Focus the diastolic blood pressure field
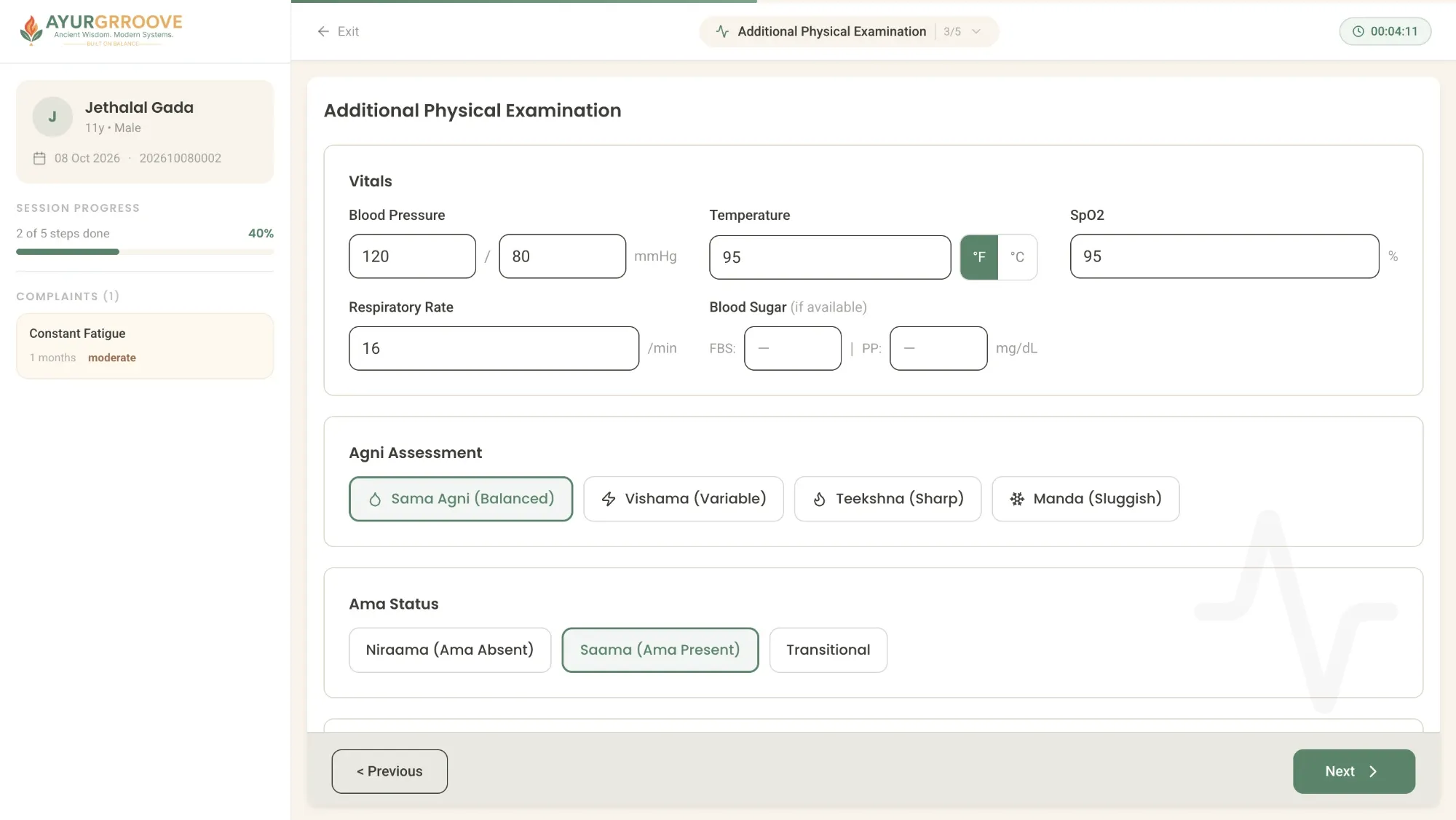The width and height of the screenshot is (1456, 820). [x=562, y=256]
